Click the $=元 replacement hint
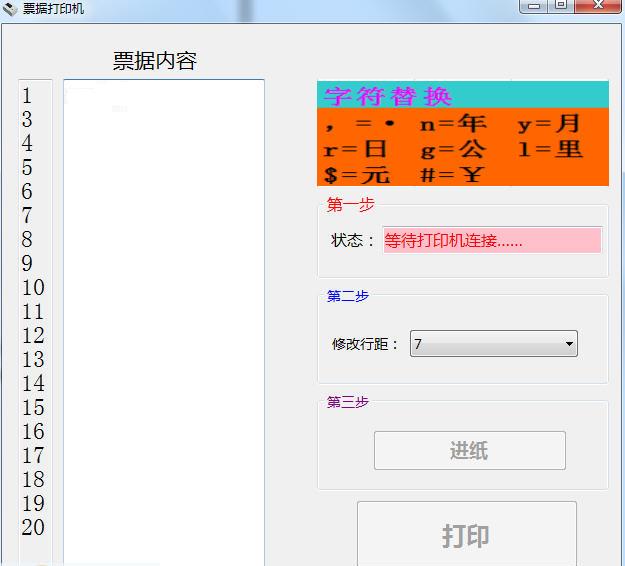The image size is (625, 566). [357, 175]
